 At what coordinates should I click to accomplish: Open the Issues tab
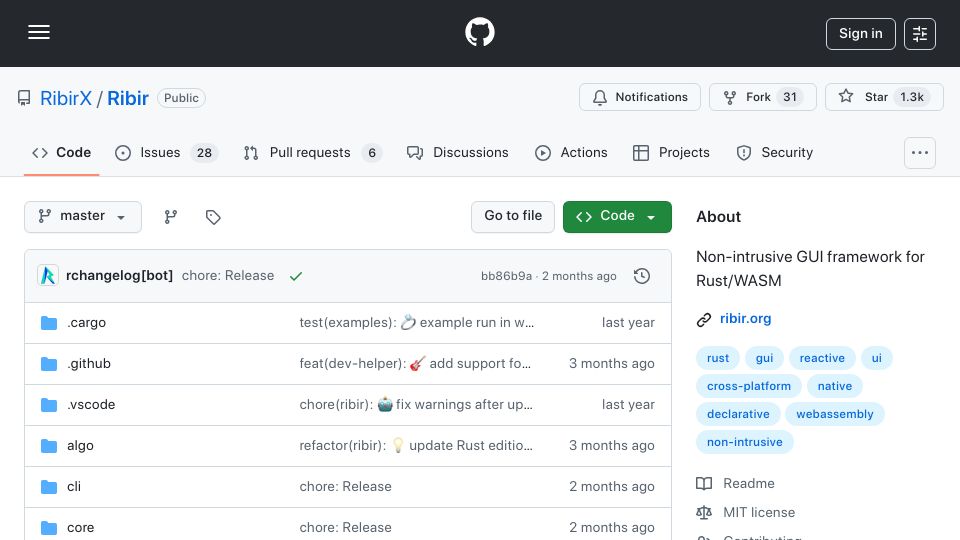(x=166, y=152)
